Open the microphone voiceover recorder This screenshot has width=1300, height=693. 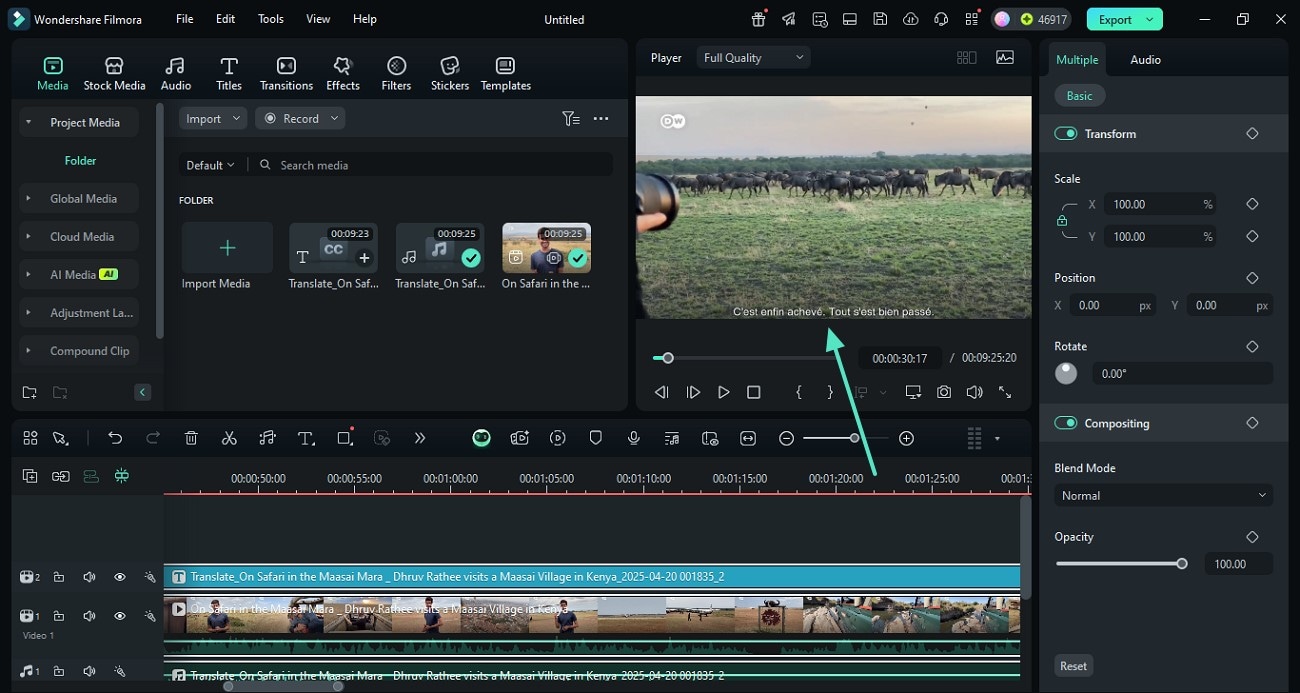coord(633,438)
